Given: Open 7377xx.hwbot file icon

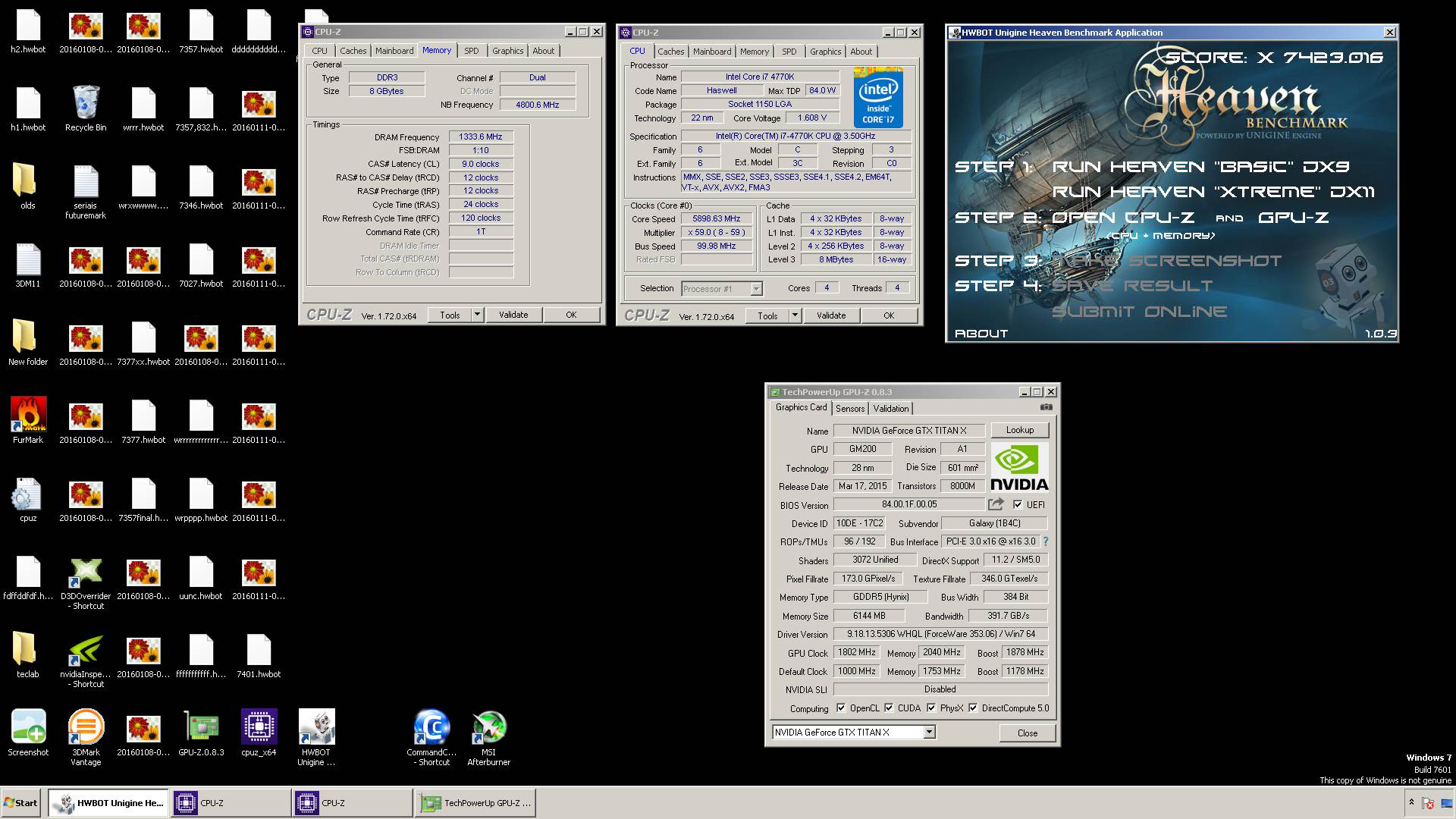Looking at the screenshot, I should pos(143,343).
